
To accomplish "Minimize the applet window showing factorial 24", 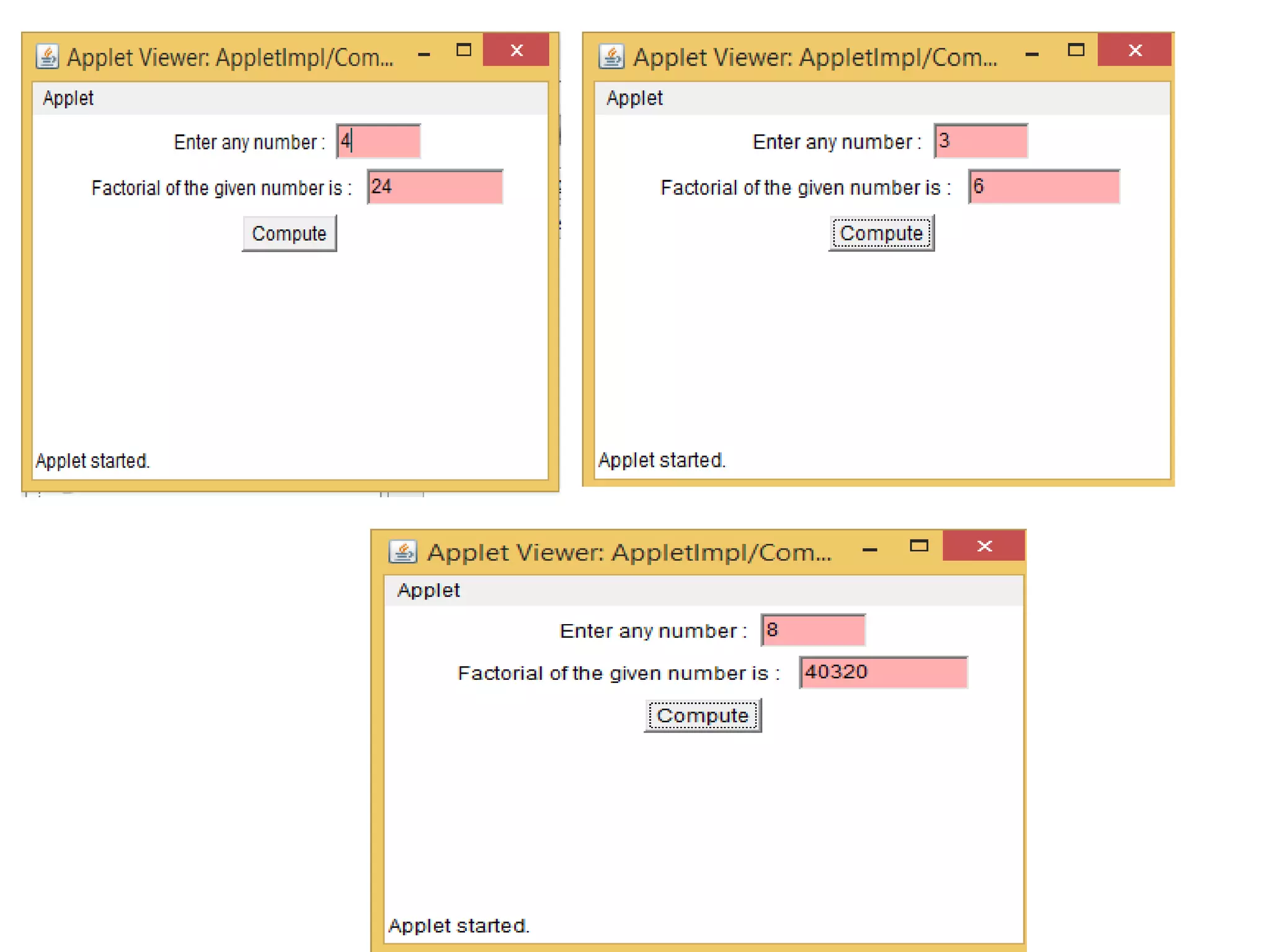I will click(424, 55).
